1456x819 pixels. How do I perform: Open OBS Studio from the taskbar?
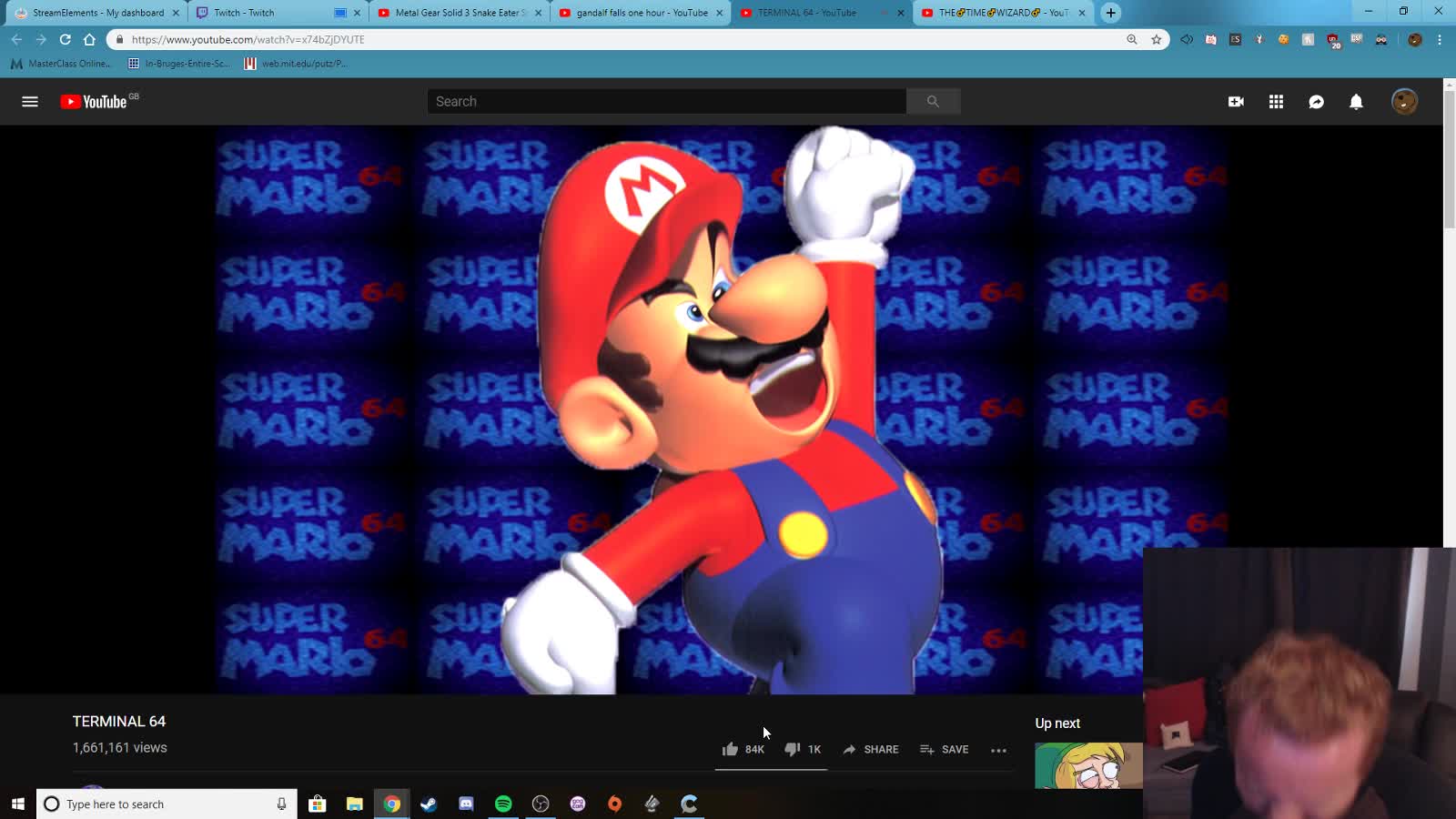point(541,804)
